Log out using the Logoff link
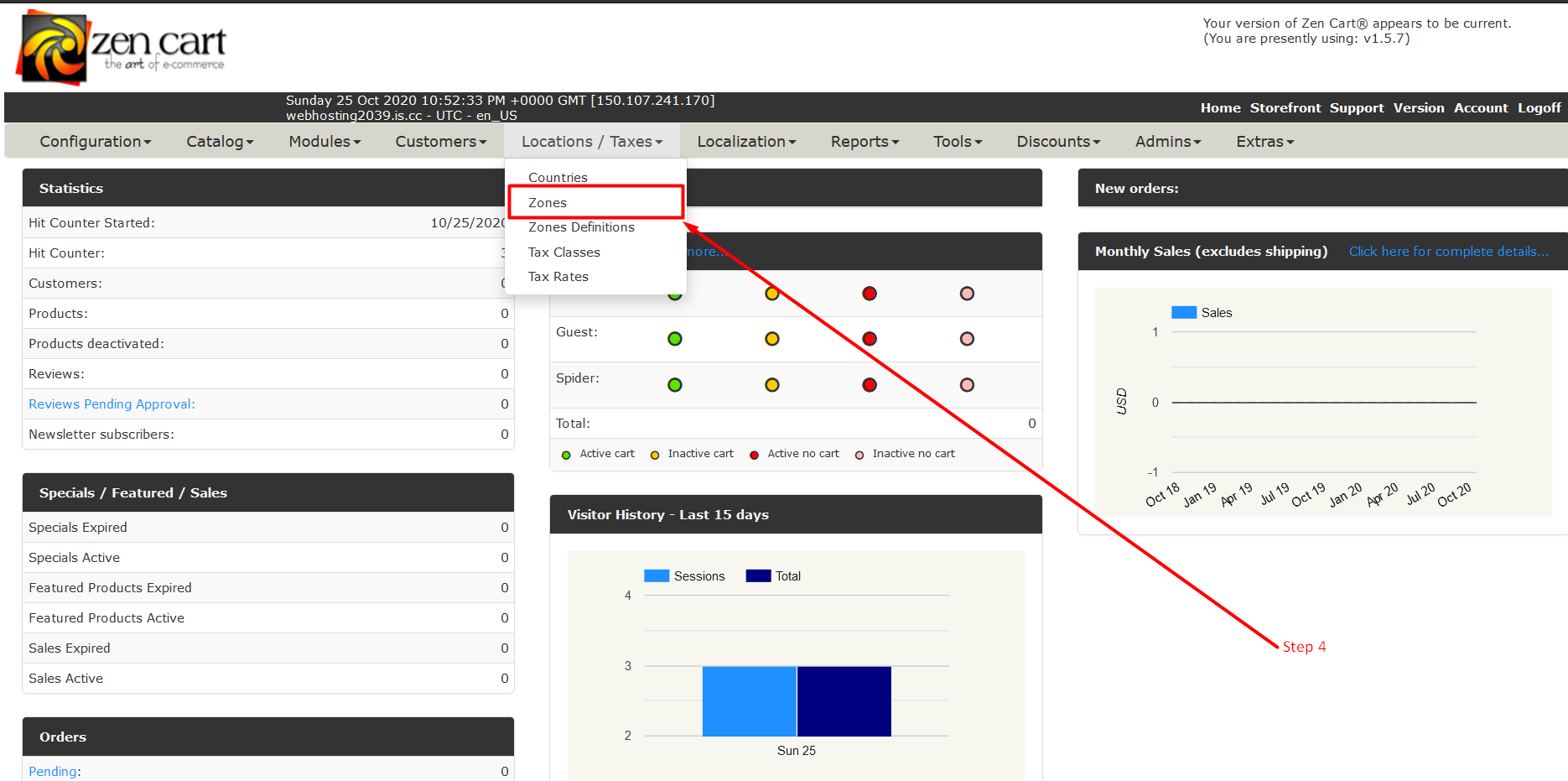 1539,108
